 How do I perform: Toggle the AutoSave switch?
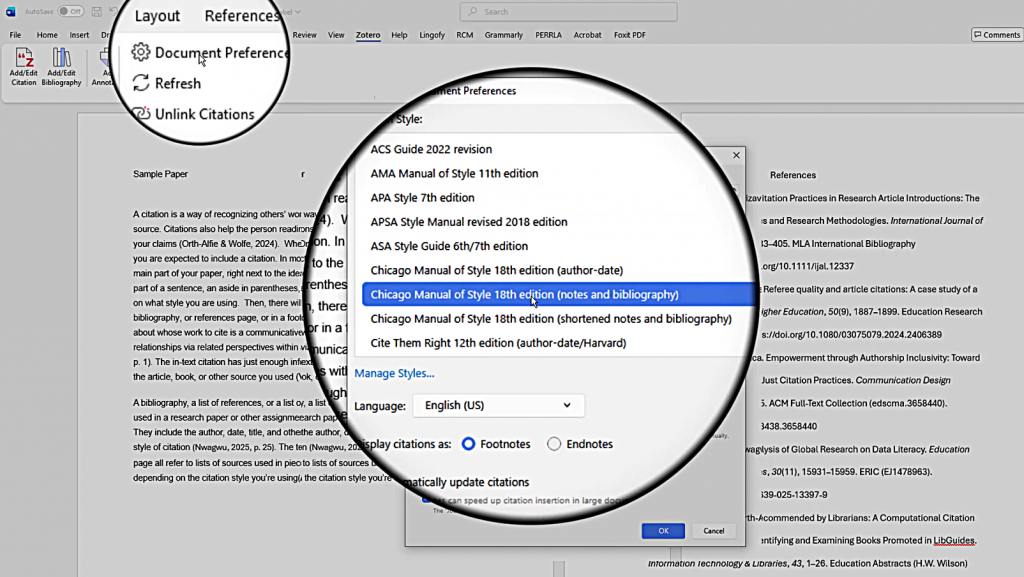coord(70,11)
